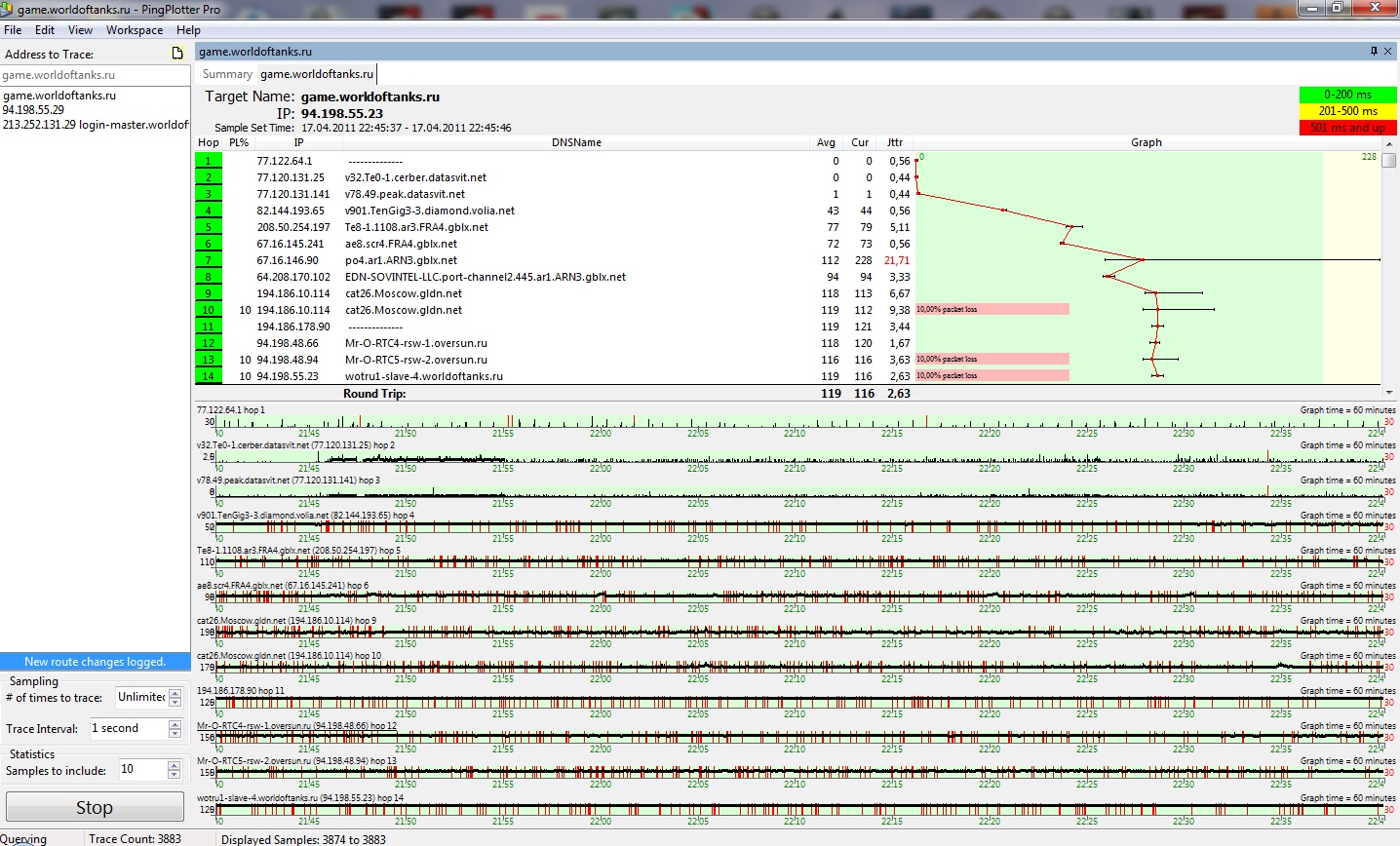
Task: Open the View menu
Action: 81,30
